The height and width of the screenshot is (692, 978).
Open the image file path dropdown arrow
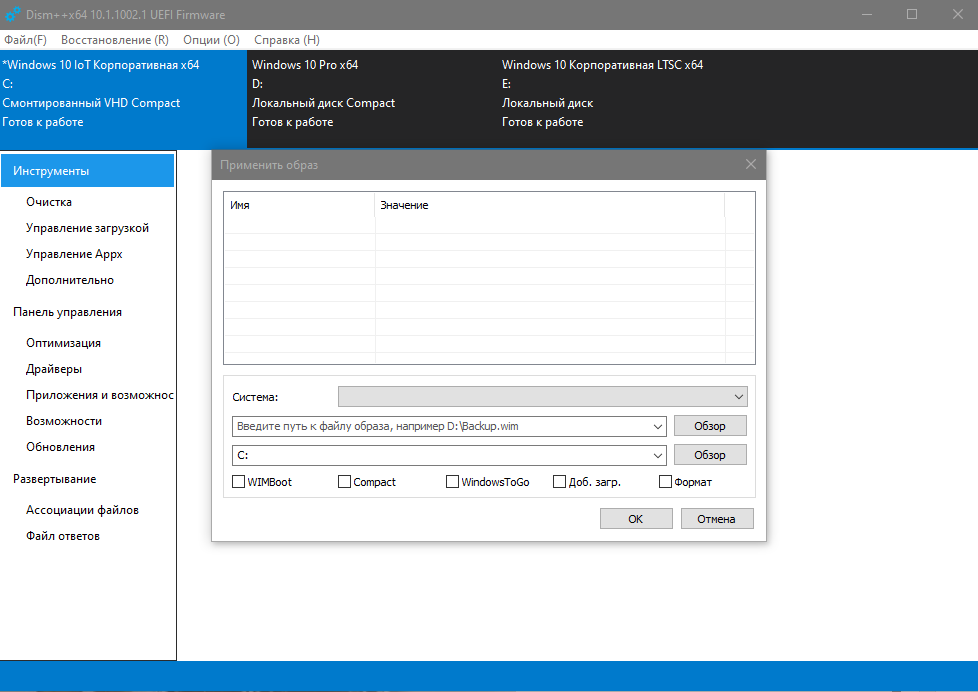[x=657, y=426]
